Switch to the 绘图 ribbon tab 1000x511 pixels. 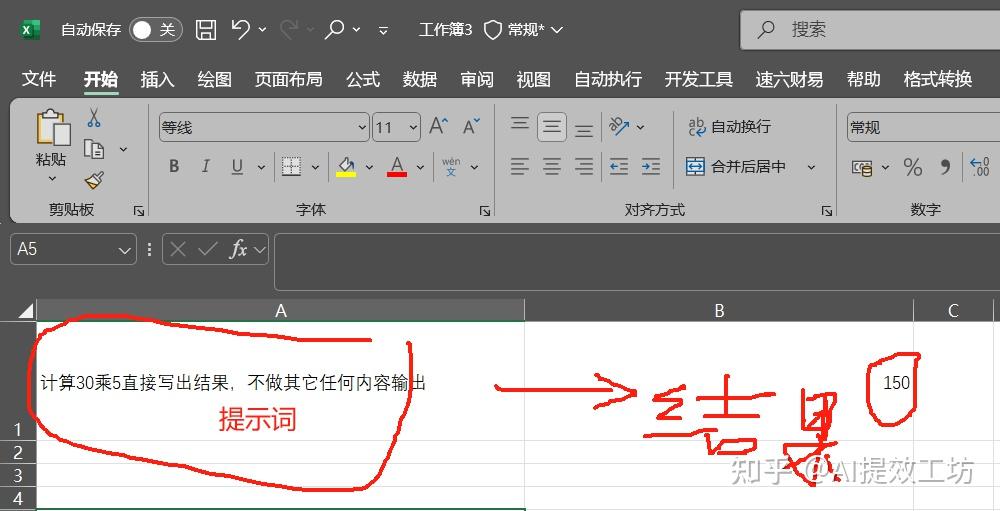(214, 79)
